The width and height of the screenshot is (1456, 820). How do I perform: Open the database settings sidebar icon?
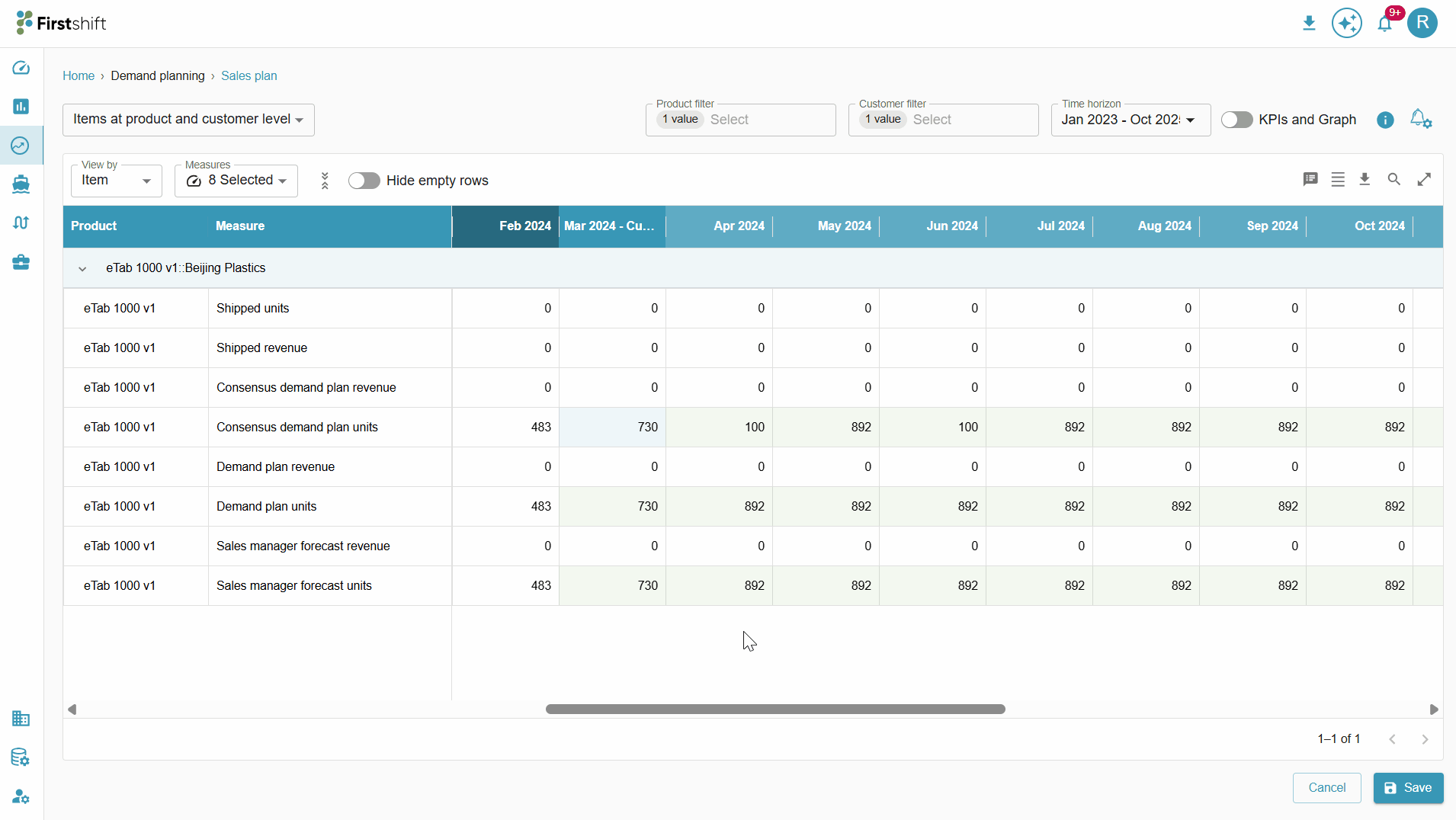pyautogui.click(x=21, y=758)
